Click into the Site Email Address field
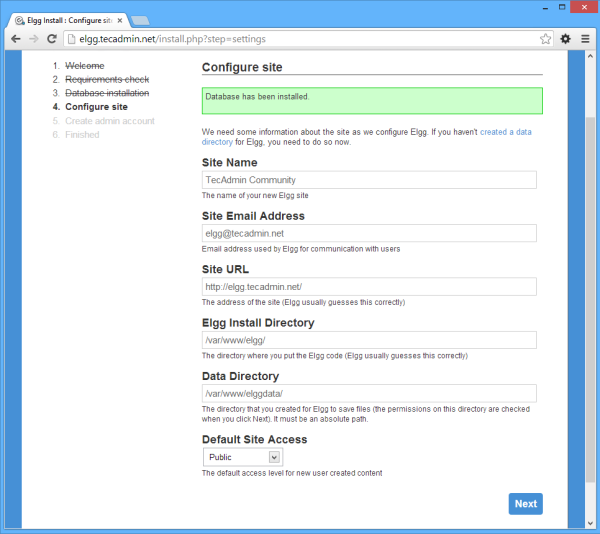Image resolution: width=600 pixels, height=534 pixels. point(369,233)
